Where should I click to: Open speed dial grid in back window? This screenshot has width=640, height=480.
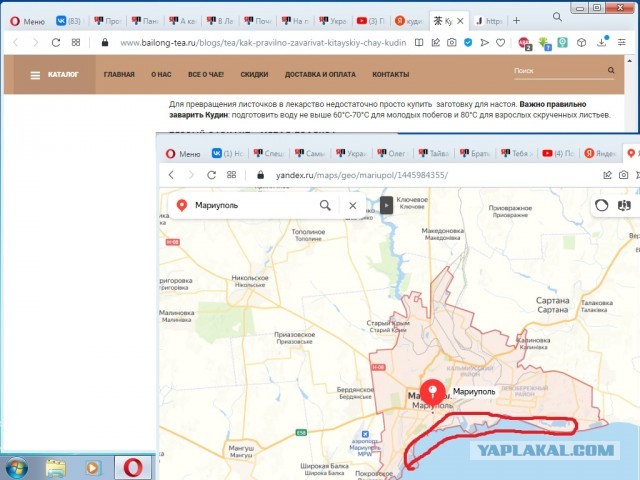(76, 42)
